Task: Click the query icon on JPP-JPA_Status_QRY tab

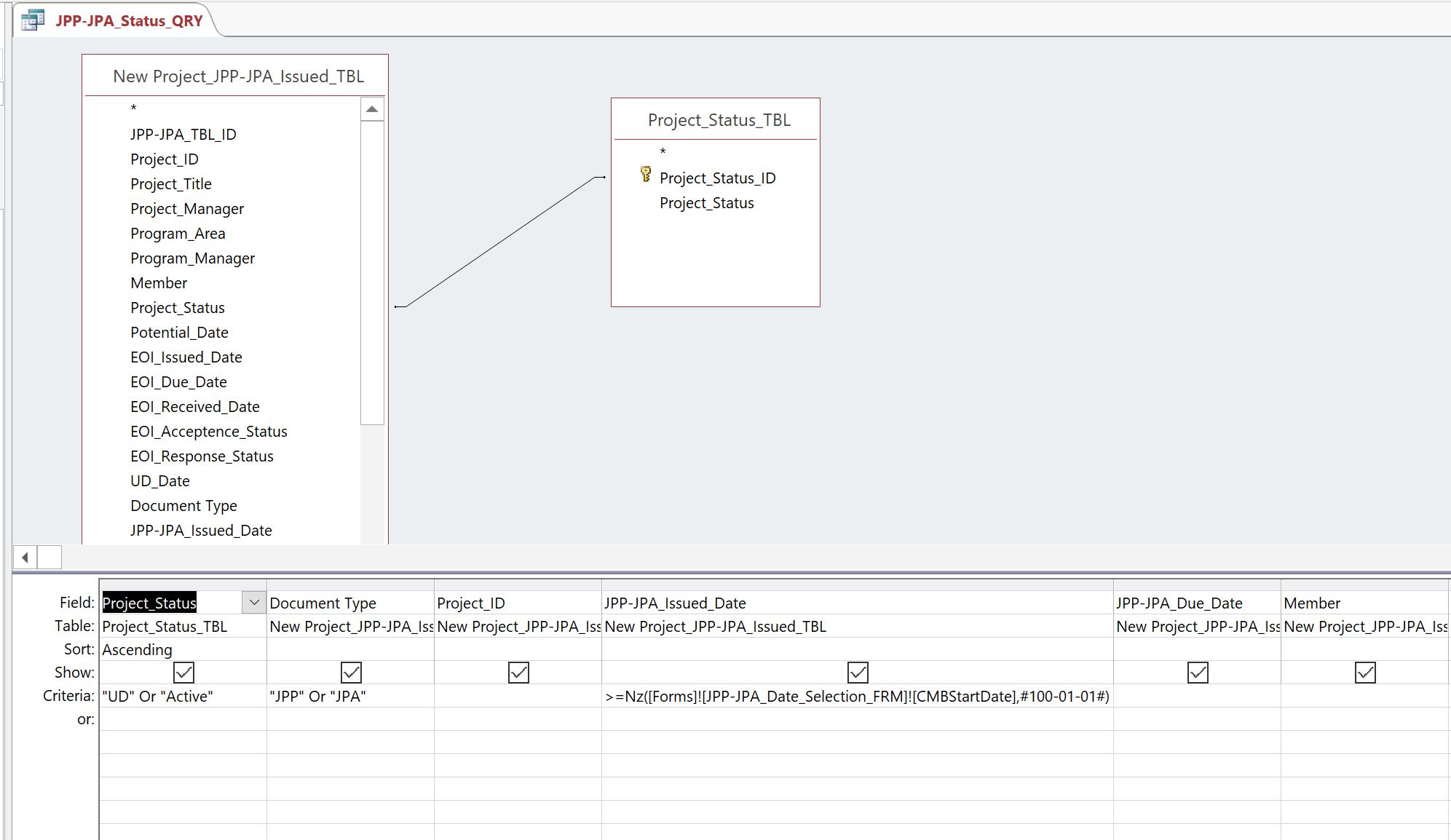Action: click(33, 20)
